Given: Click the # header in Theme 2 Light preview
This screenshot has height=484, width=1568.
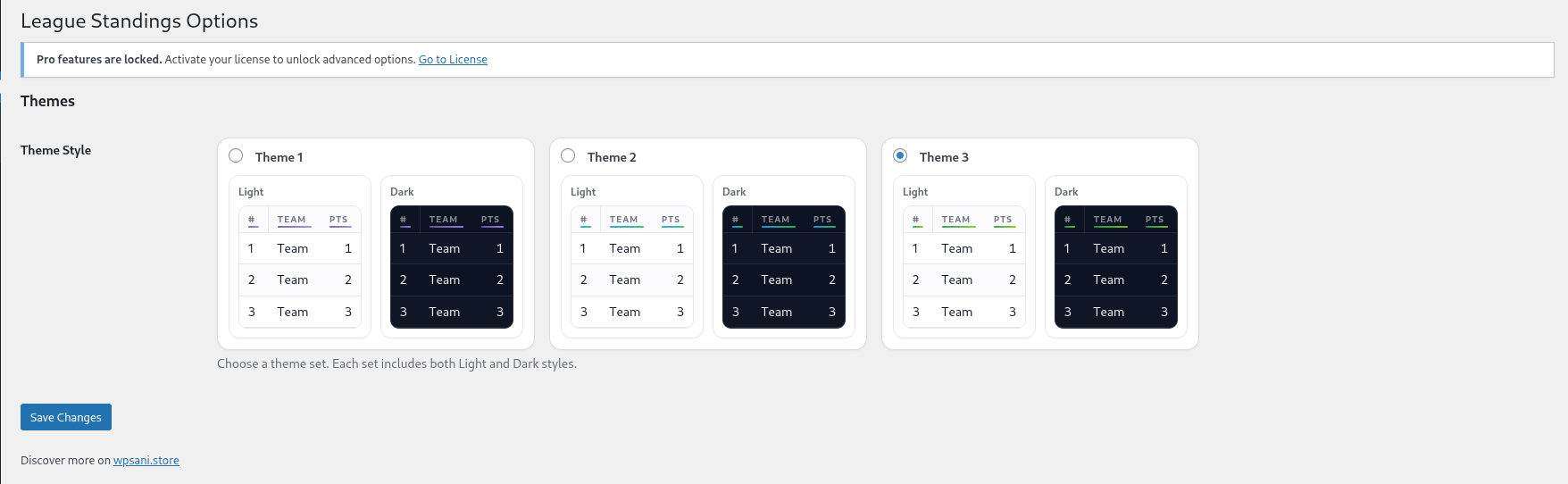Looking at the screenshot, I should (x=584, y=220).
